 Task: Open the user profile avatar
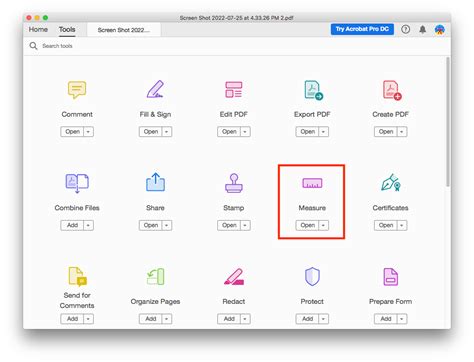point(440,30)
